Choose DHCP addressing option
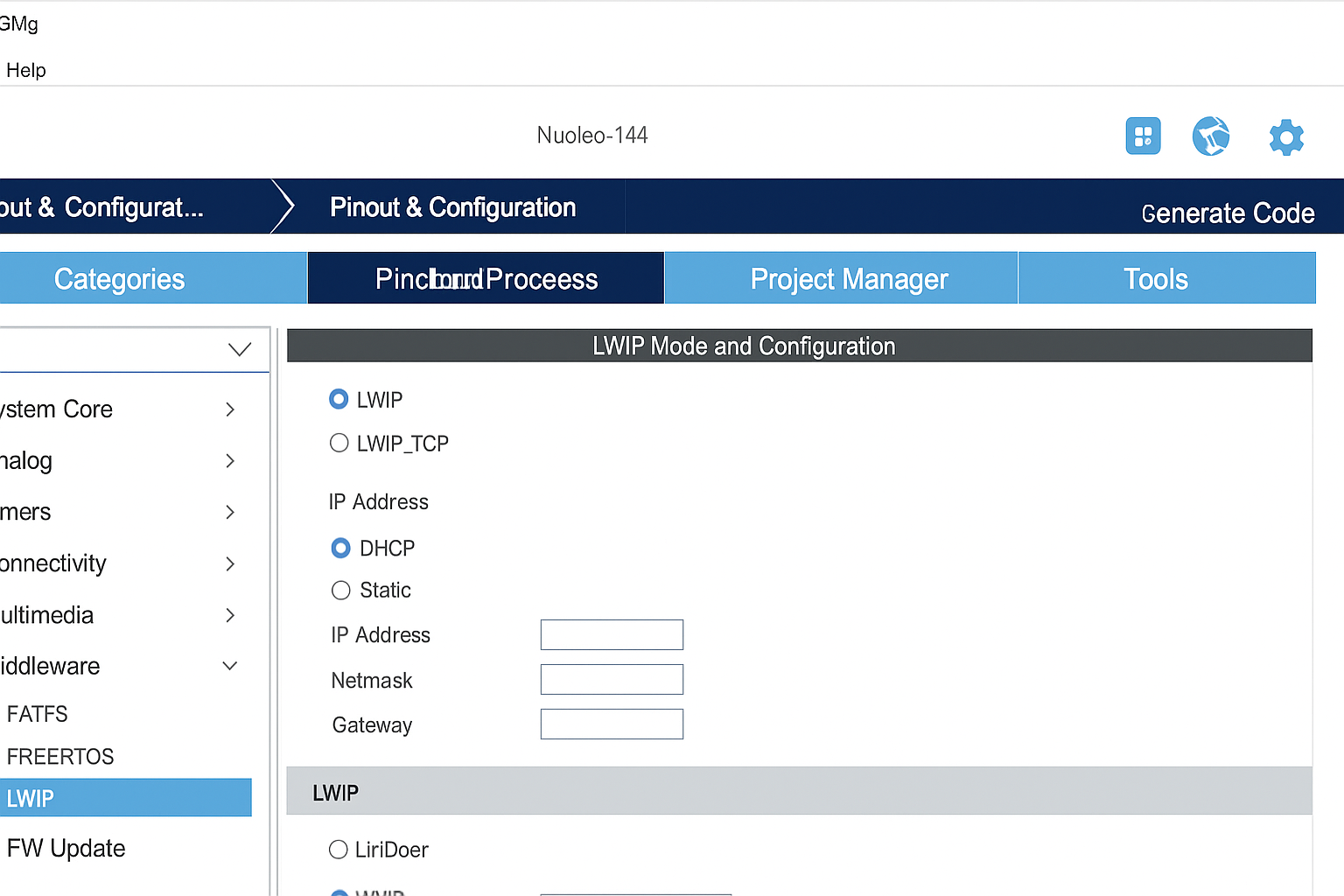The image size is (1344, 896). tap(340, 548)
